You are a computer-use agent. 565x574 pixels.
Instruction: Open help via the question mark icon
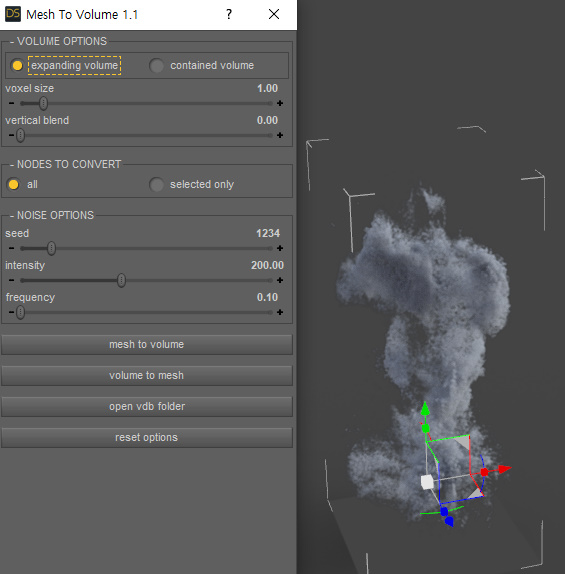(x=229, y=14)
